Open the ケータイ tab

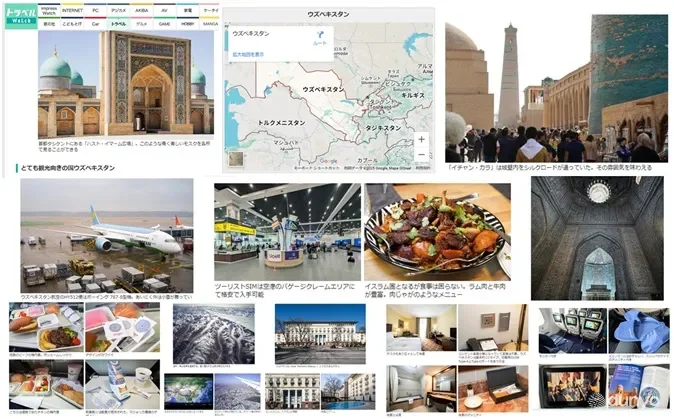[210, 10]
